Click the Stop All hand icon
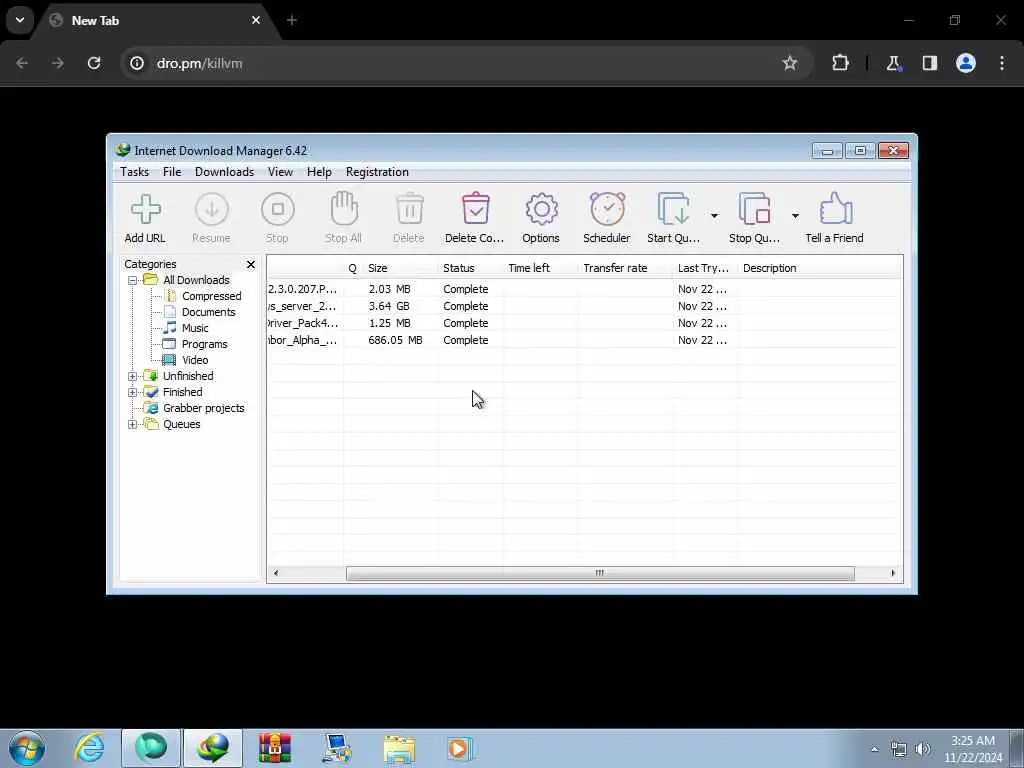The width and height of the screenshot is (1024, 768). coord(344,210)
